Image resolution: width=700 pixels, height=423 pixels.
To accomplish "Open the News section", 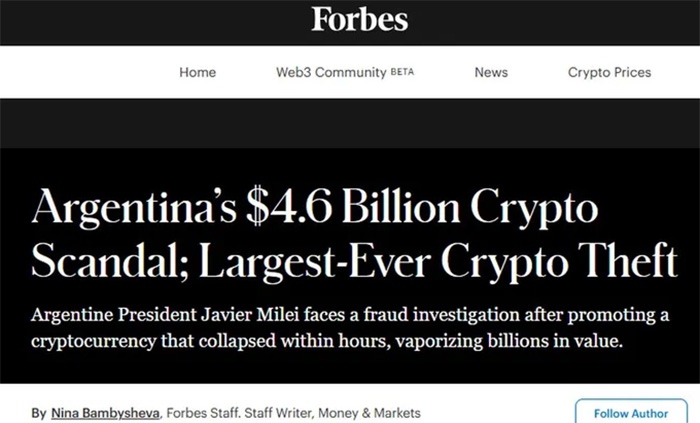I will pyautogui.click(x=491, y=72).
